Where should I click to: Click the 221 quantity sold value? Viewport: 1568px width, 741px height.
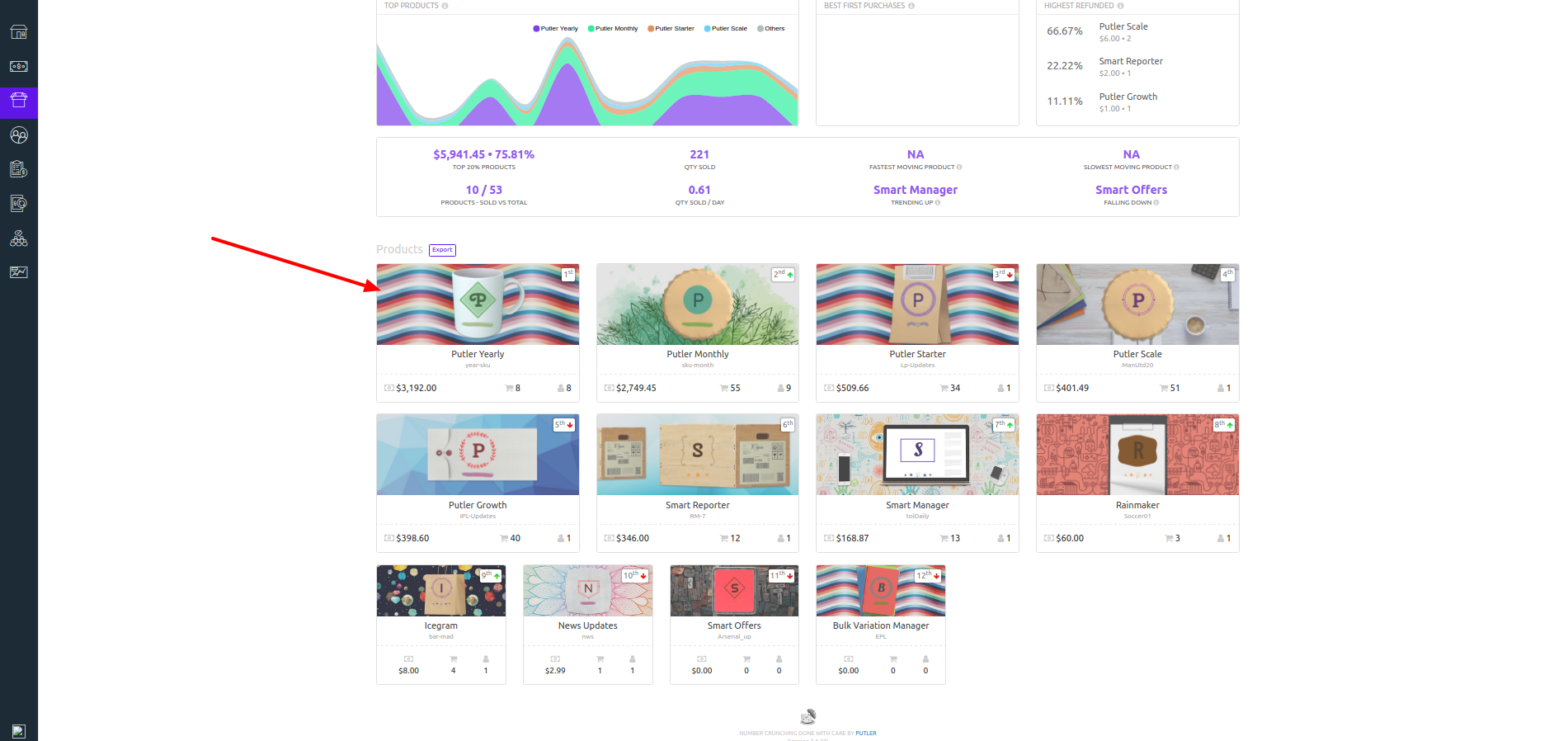pos(699,154)
